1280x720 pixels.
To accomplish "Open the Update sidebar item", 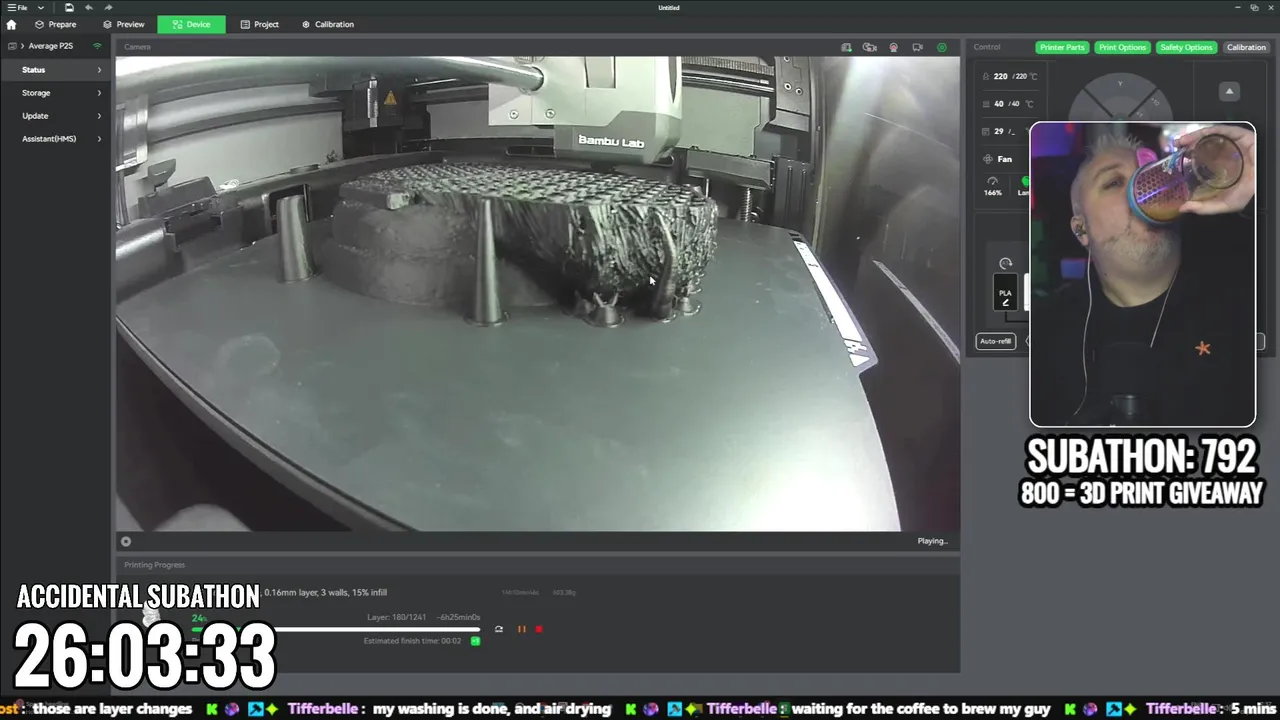I will (x=57, y=116).
